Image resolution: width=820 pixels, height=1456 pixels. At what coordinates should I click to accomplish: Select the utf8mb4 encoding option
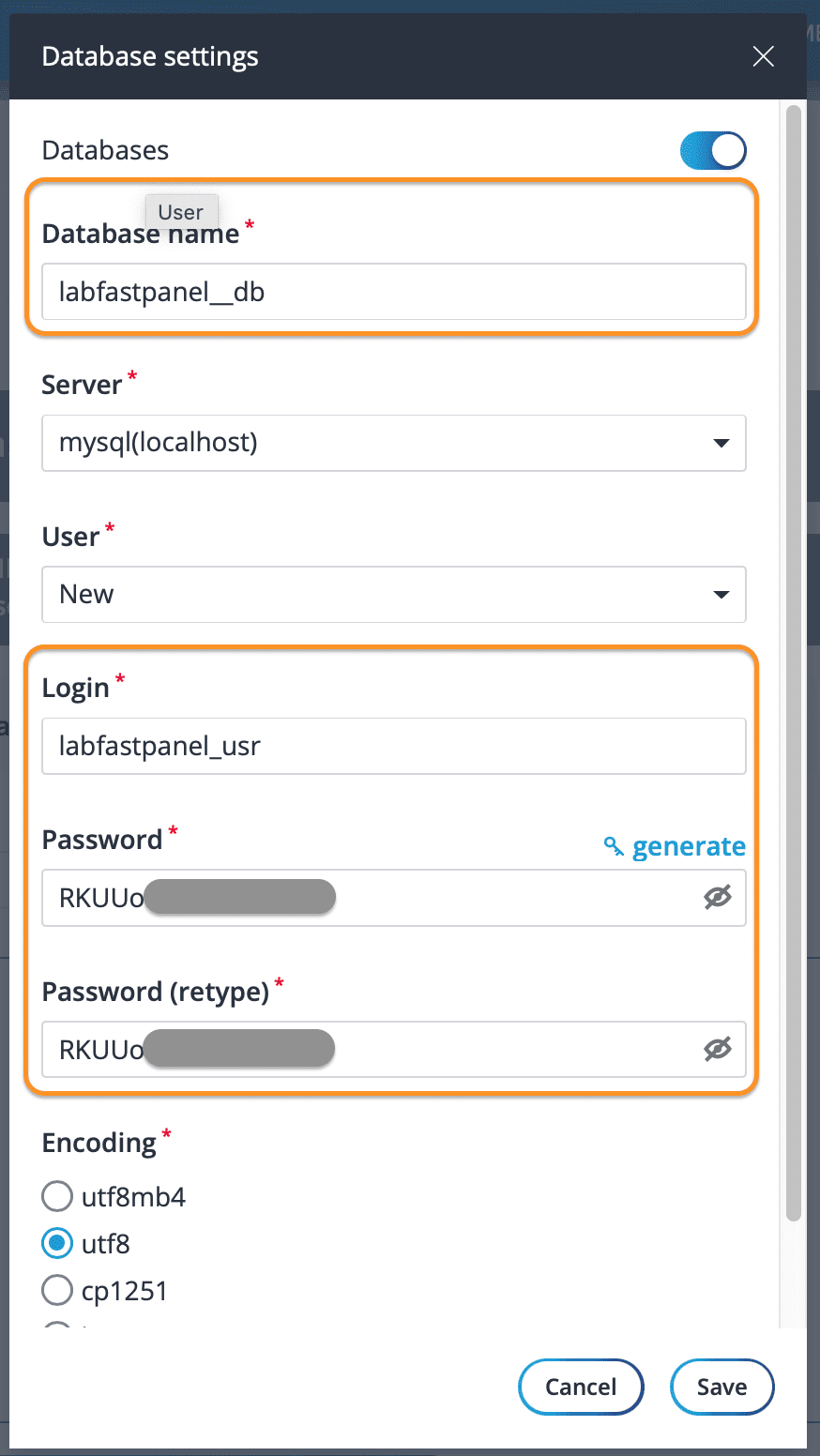(x=57, y=1197)
